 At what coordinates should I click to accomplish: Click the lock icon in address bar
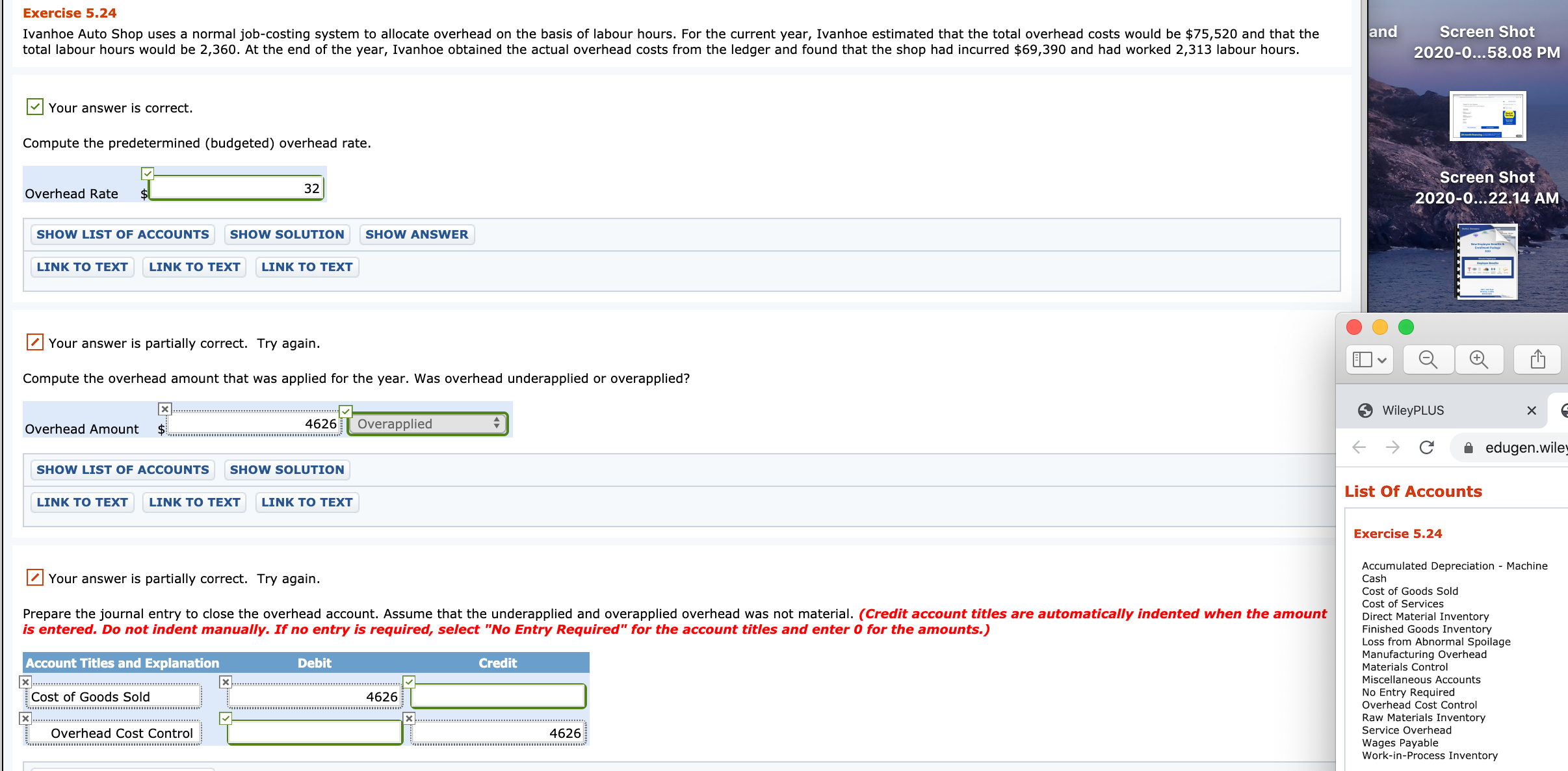click(1469, 447)
